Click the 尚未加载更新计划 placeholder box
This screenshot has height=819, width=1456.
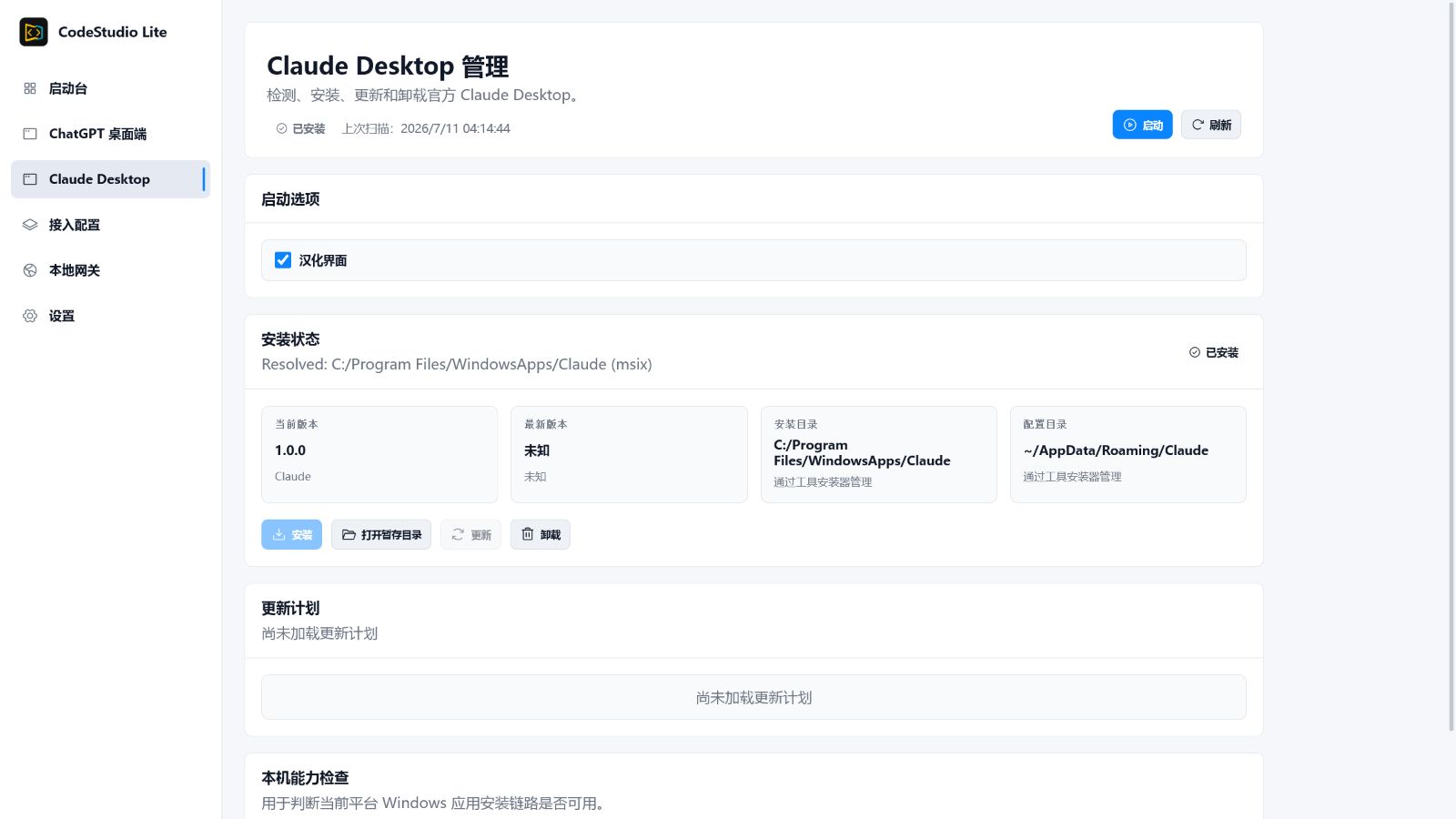753,697
